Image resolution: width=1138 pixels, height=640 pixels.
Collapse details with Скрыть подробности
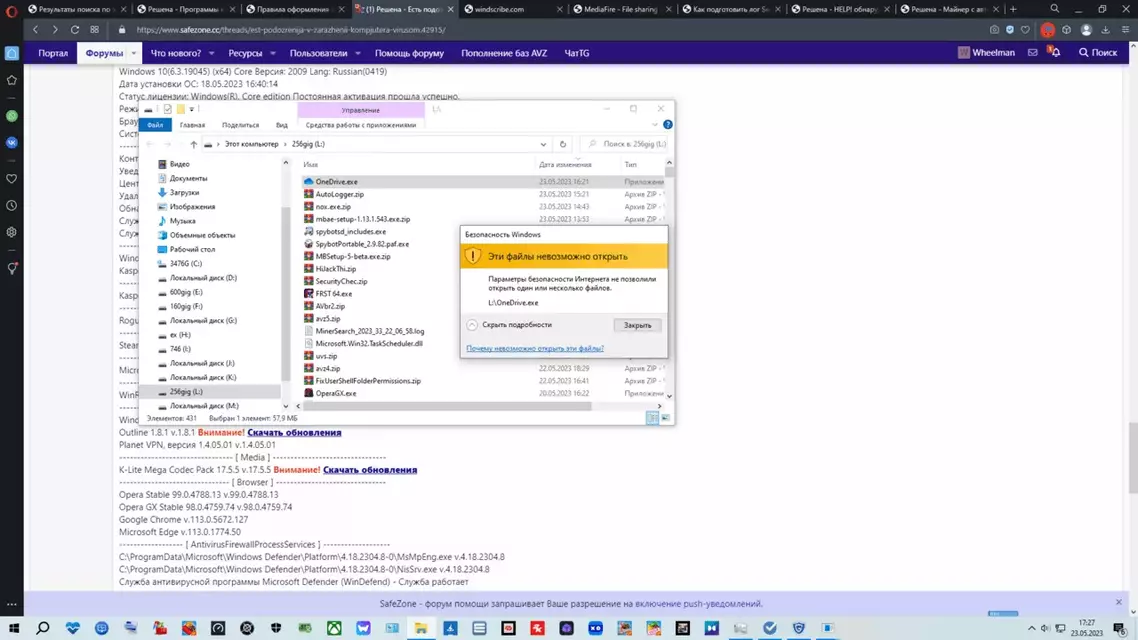tap(509, 325)
